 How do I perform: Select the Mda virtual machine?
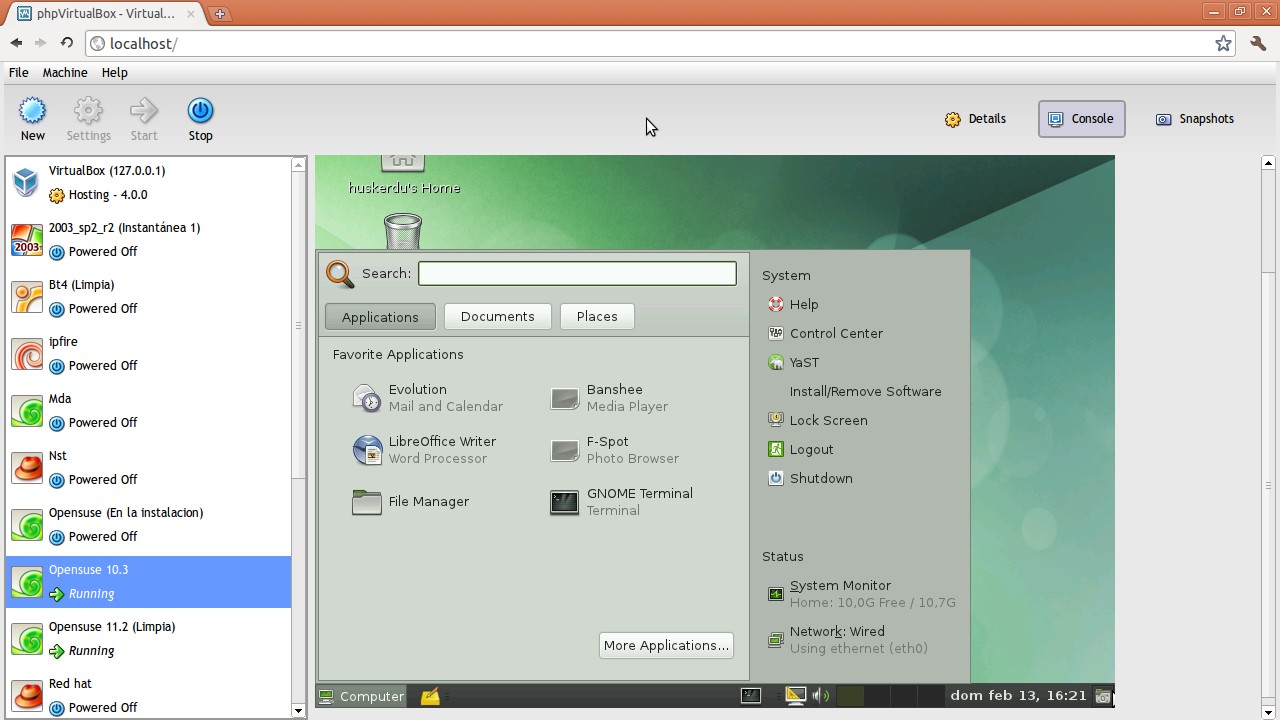point(149,411)
